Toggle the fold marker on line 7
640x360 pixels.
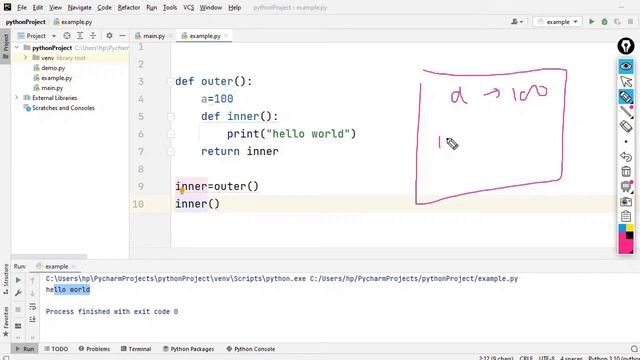coord(171,152)
